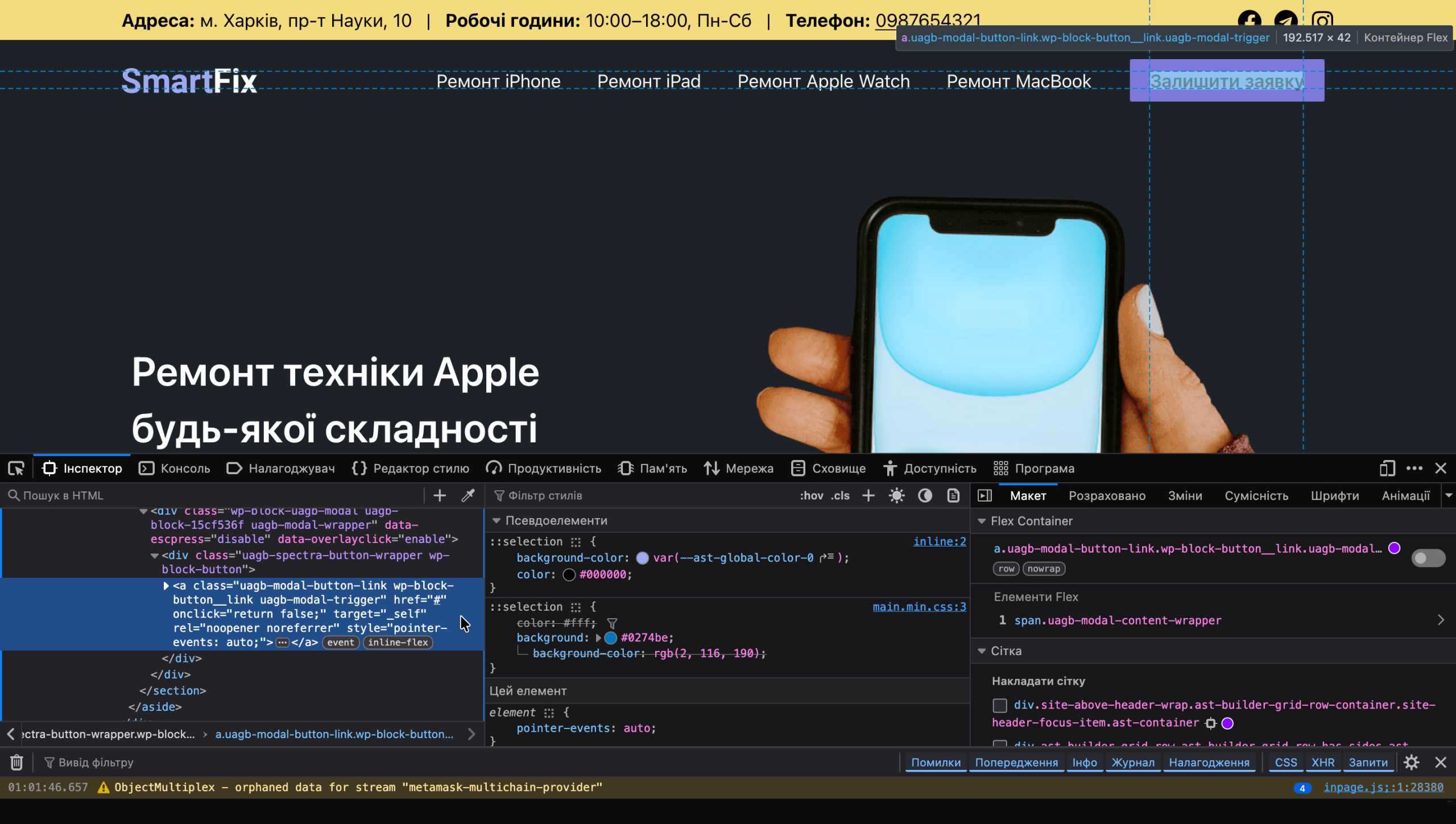
Task: Toggle the XHR console filter
Action: click(1323, 762)
